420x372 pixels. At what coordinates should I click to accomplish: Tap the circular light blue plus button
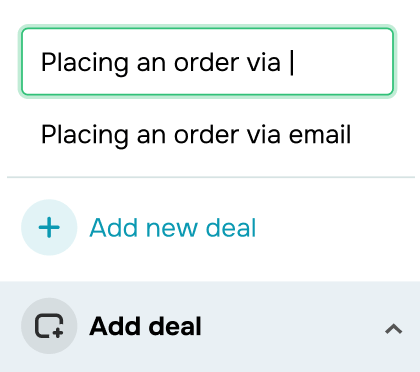[49, 227]
